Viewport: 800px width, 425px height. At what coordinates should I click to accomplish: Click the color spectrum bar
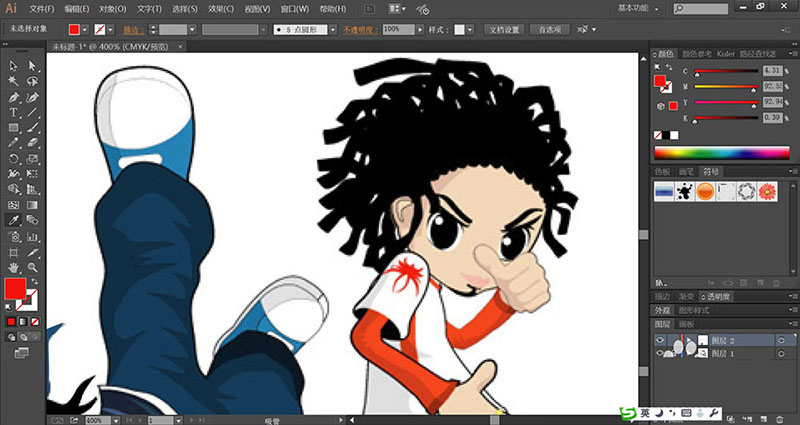click(721, 153)
